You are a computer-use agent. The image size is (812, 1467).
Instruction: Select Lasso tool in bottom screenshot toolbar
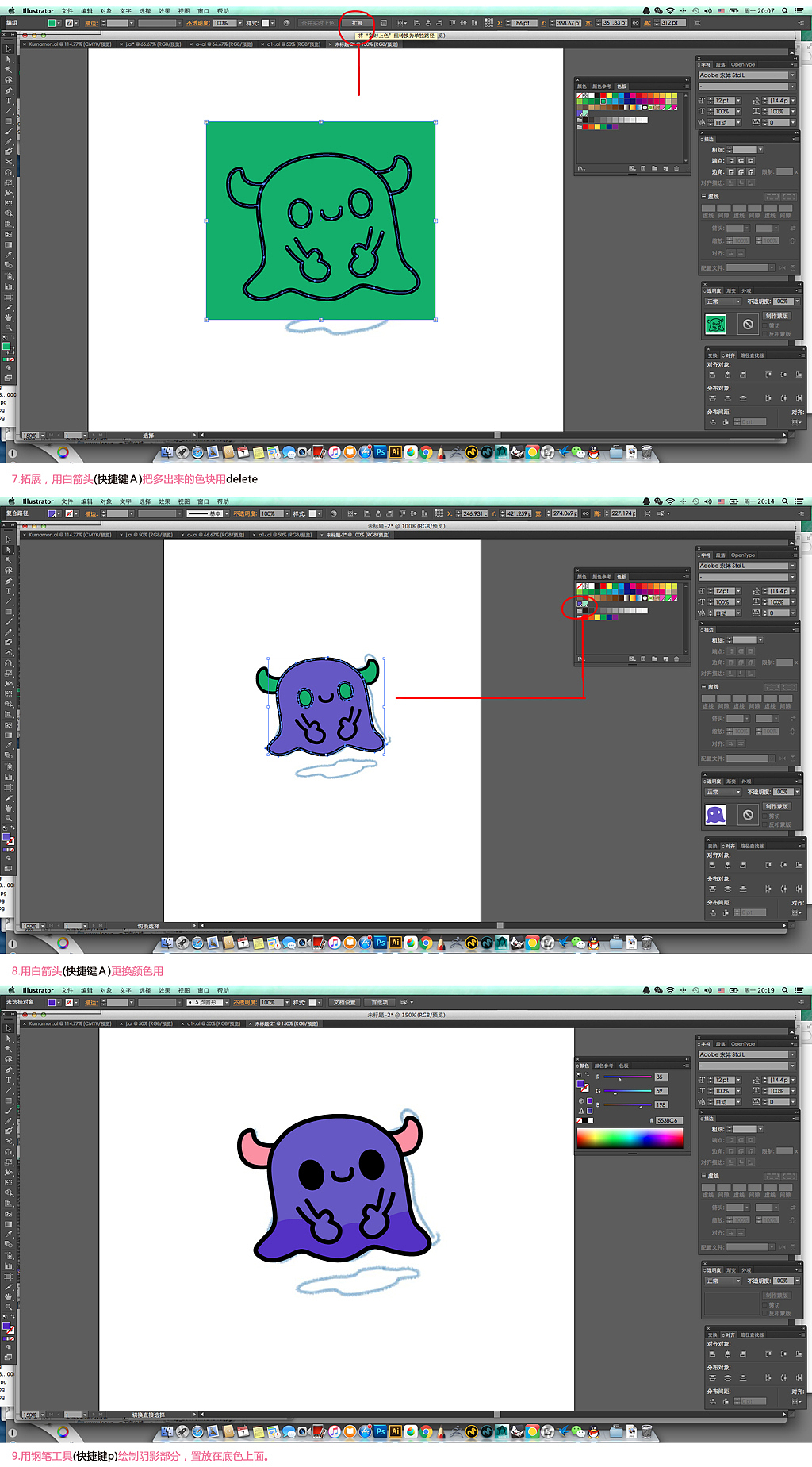click(x=9, y=1059)
